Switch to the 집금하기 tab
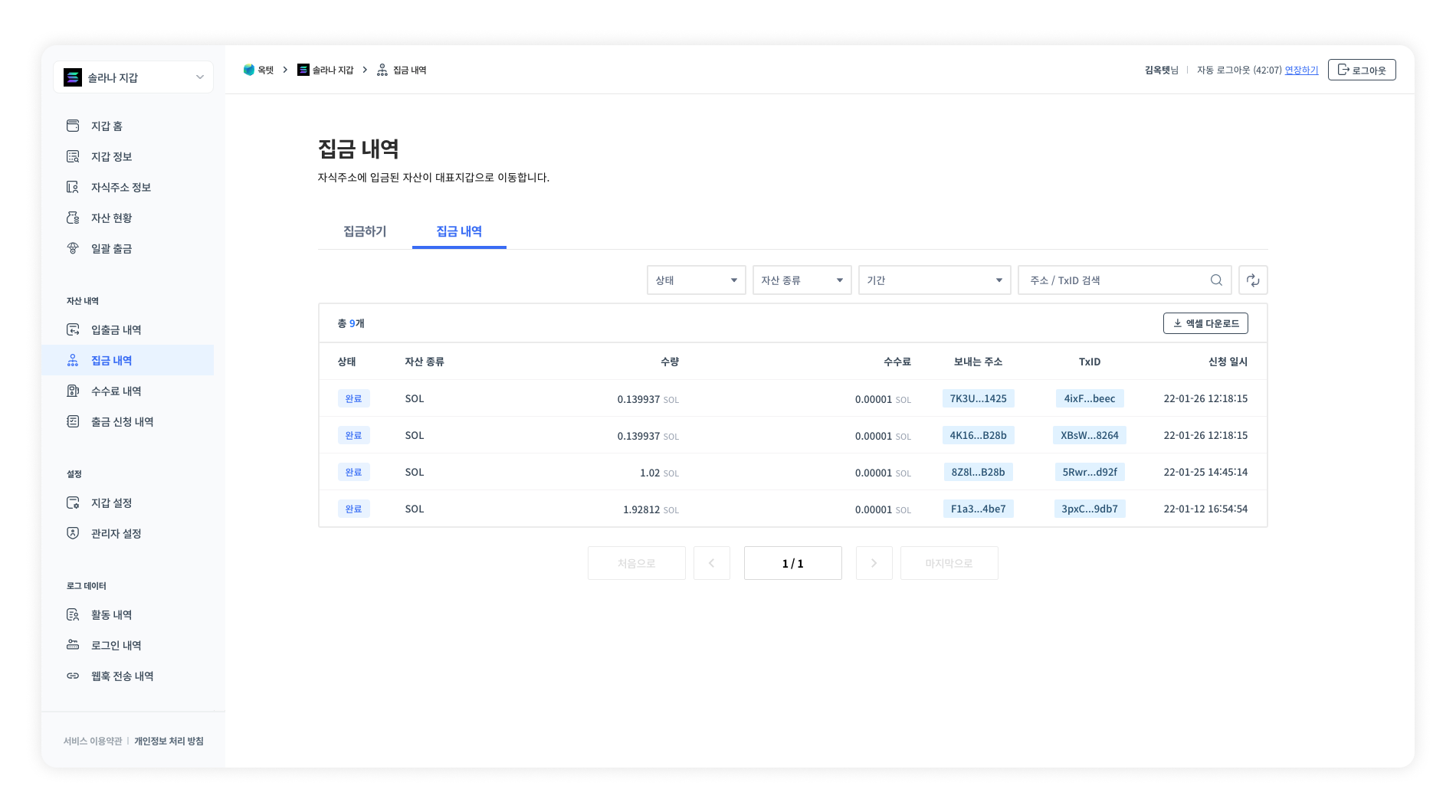This screenshot has height=812, width=1456. pos(365,231)
